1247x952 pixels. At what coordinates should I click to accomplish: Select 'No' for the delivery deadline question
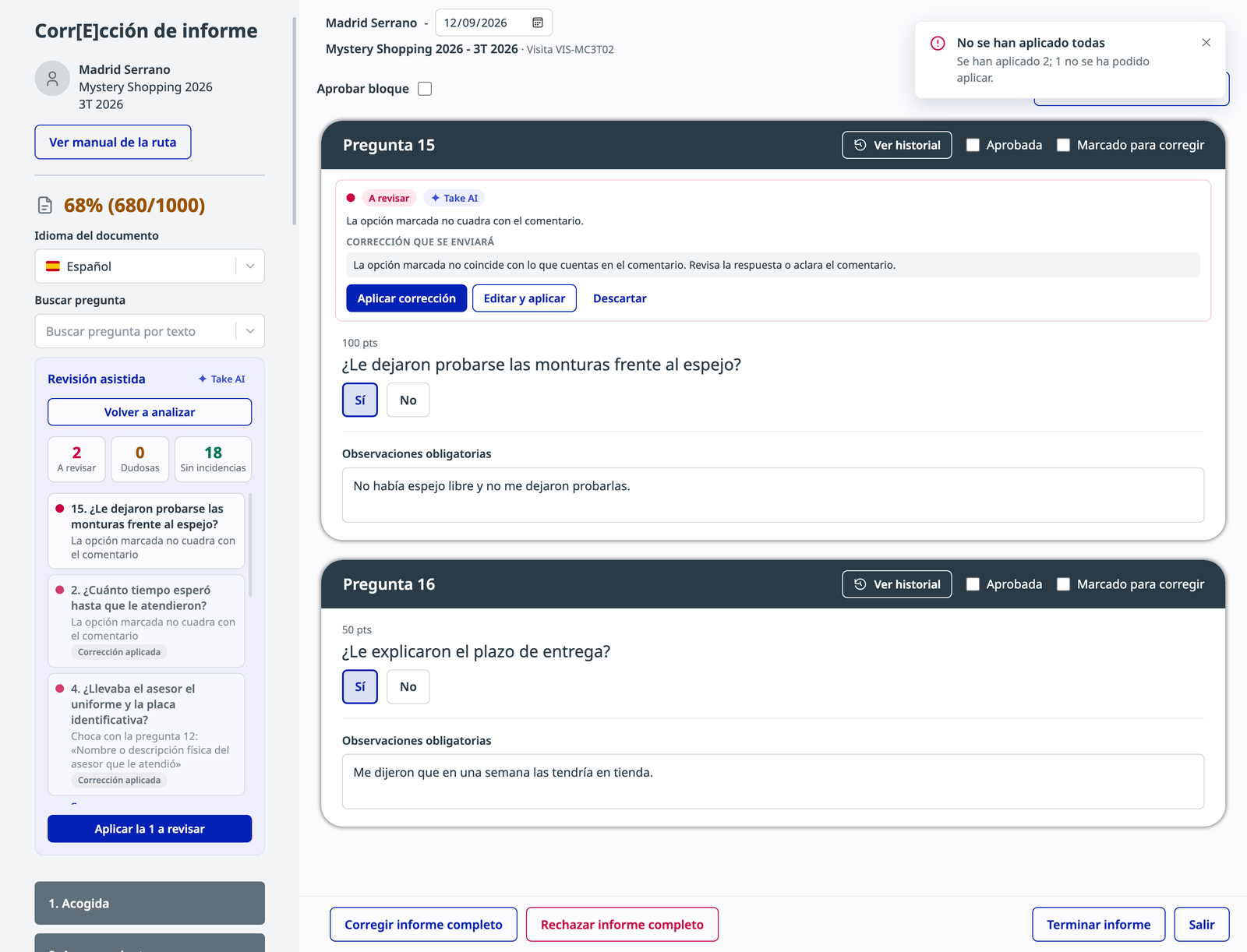point(408,687)
